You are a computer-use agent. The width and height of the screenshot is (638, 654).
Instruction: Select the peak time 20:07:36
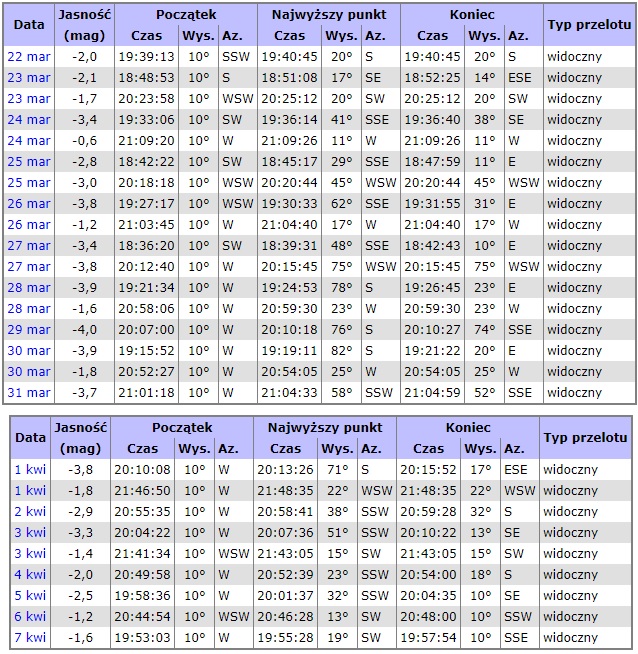[x=285, y=533]
